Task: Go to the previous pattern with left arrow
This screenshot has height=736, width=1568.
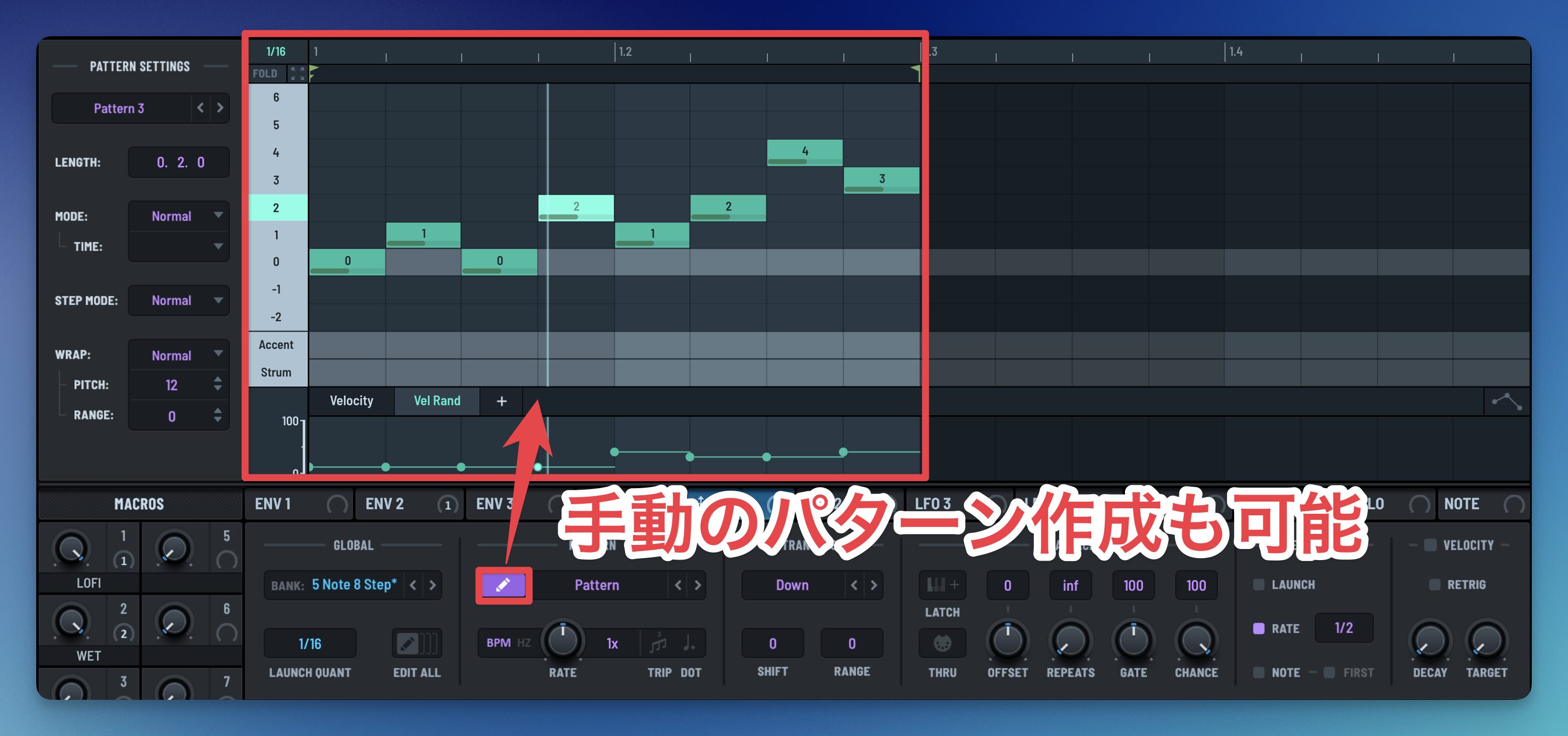Action: pos(200,108)
